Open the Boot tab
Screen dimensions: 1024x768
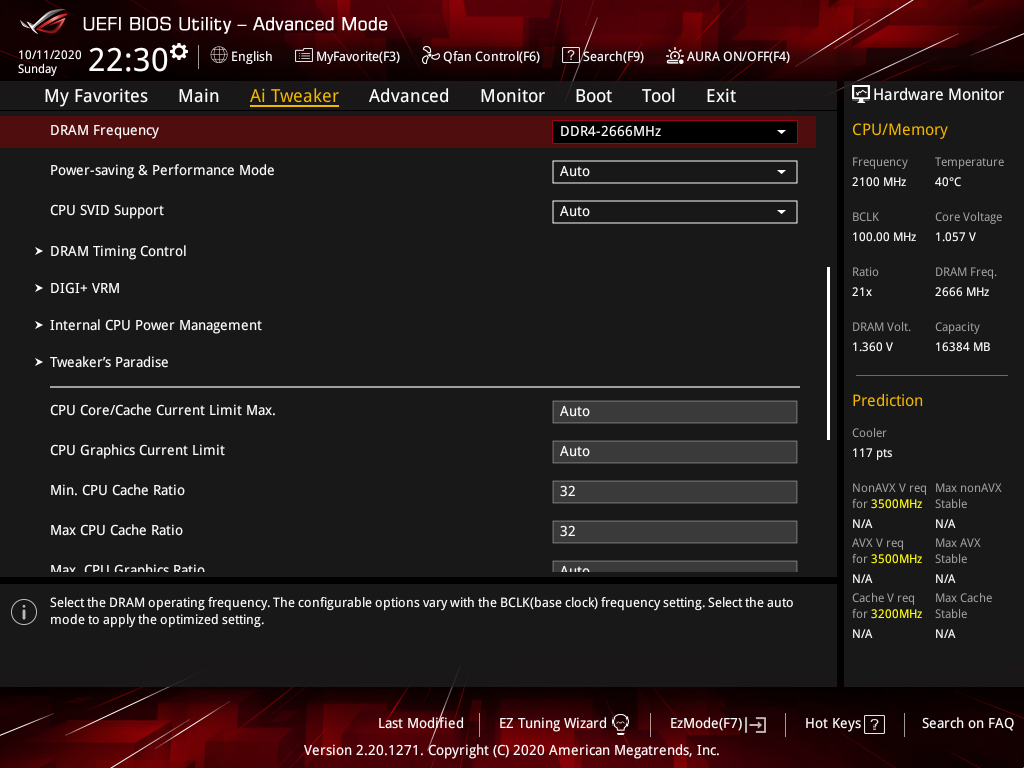coord(594,96)
